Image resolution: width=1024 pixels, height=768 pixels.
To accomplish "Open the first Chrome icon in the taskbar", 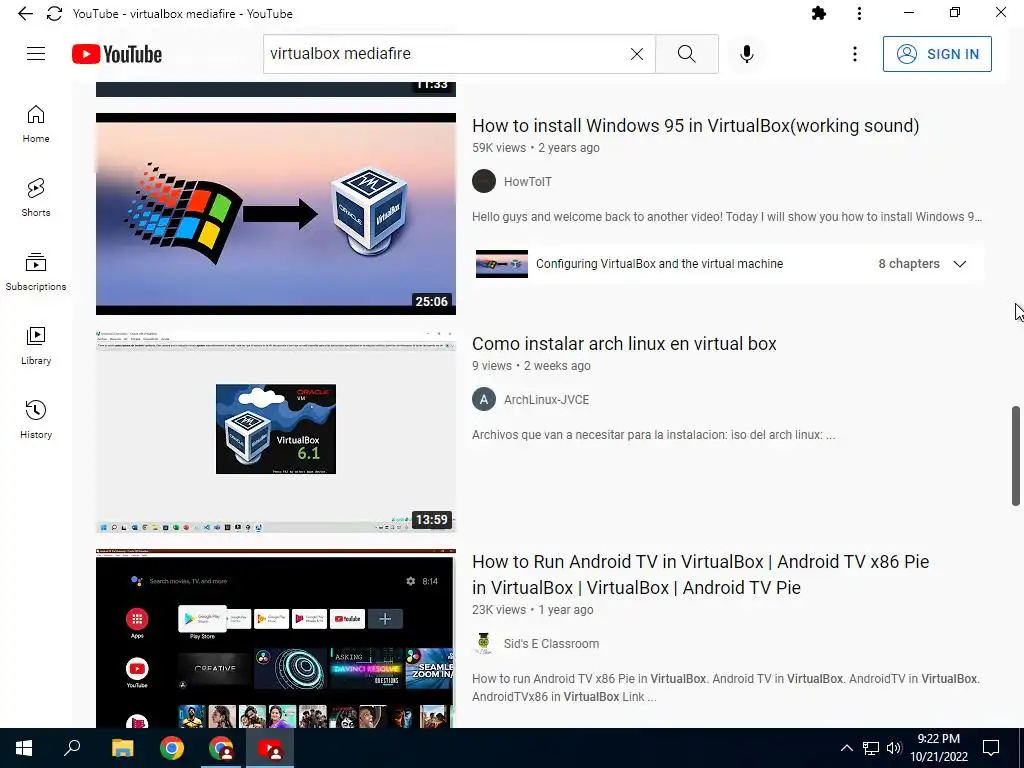I will pos(172,748).
